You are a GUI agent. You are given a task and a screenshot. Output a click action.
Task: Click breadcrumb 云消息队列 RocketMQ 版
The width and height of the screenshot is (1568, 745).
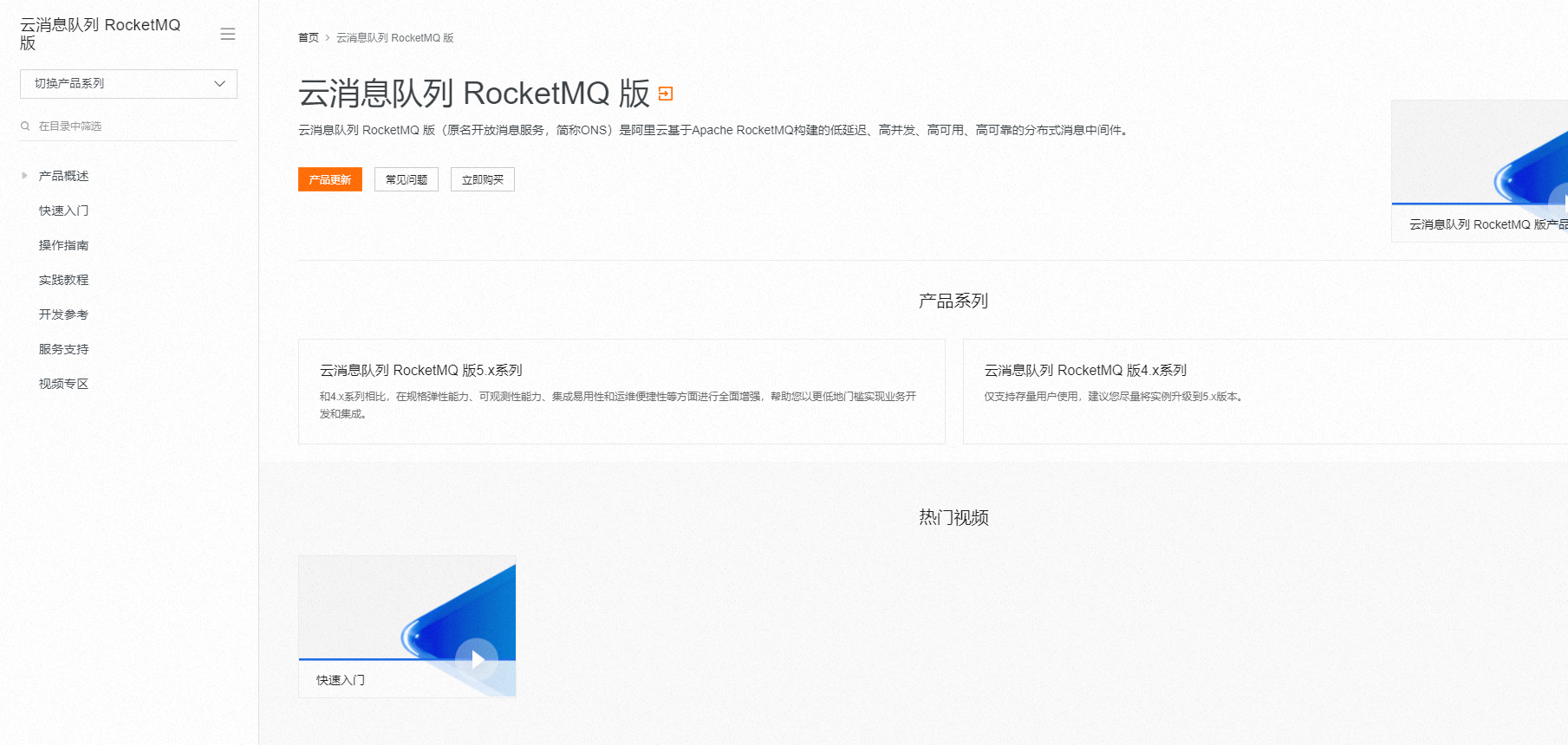click(x=395, y=38)
